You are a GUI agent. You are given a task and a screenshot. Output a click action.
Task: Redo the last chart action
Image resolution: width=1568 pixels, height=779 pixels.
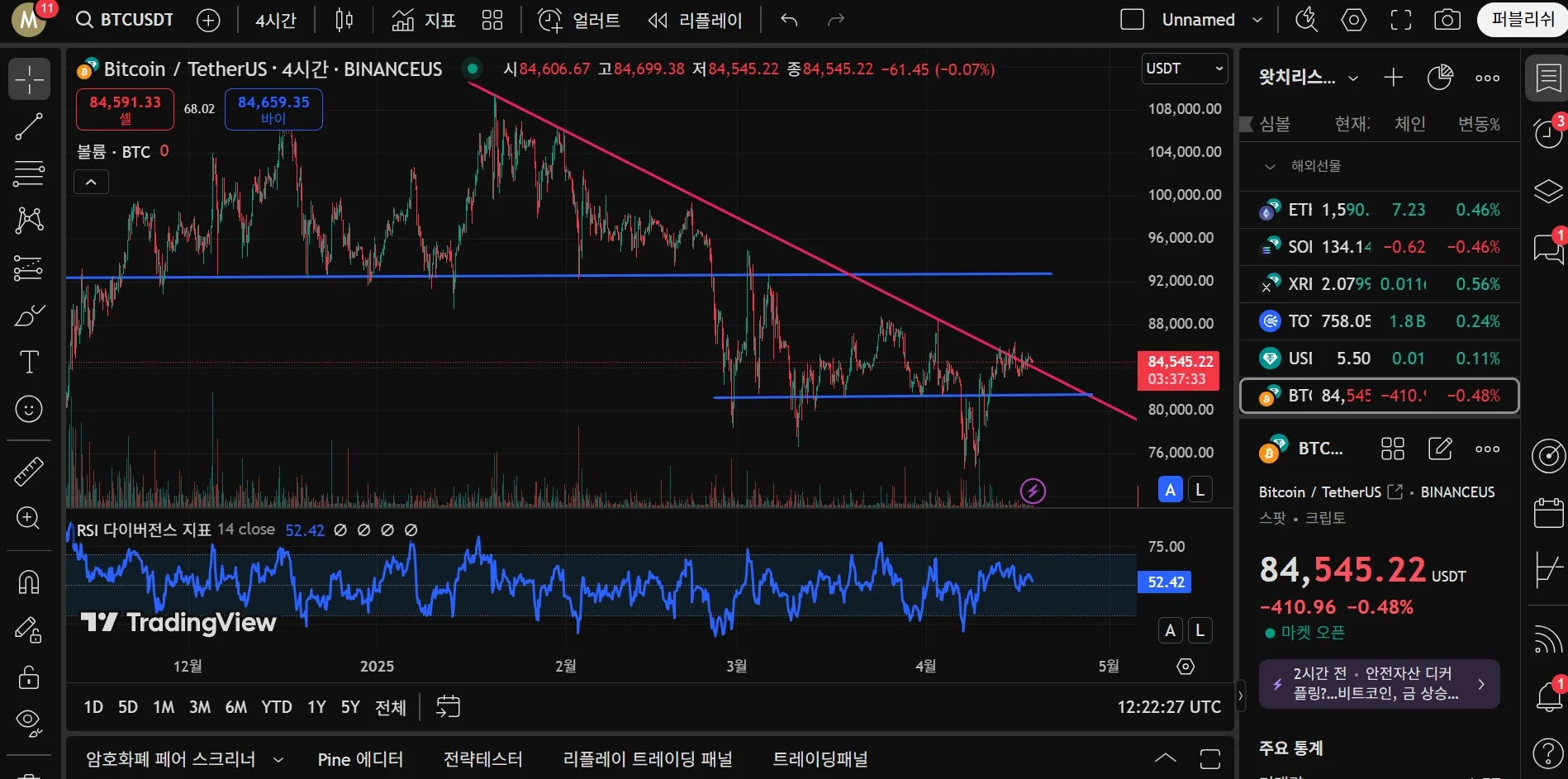(x=836, y=20)
